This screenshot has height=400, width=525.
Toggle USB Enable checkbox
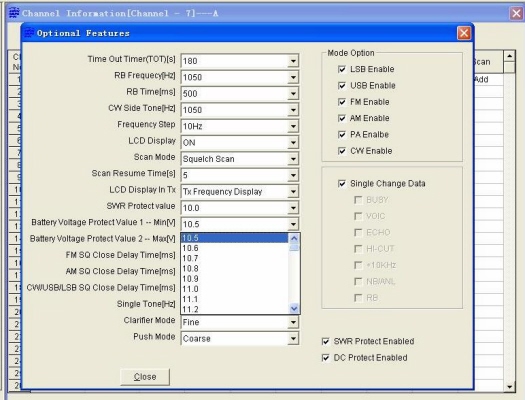[x=342, y=86]
